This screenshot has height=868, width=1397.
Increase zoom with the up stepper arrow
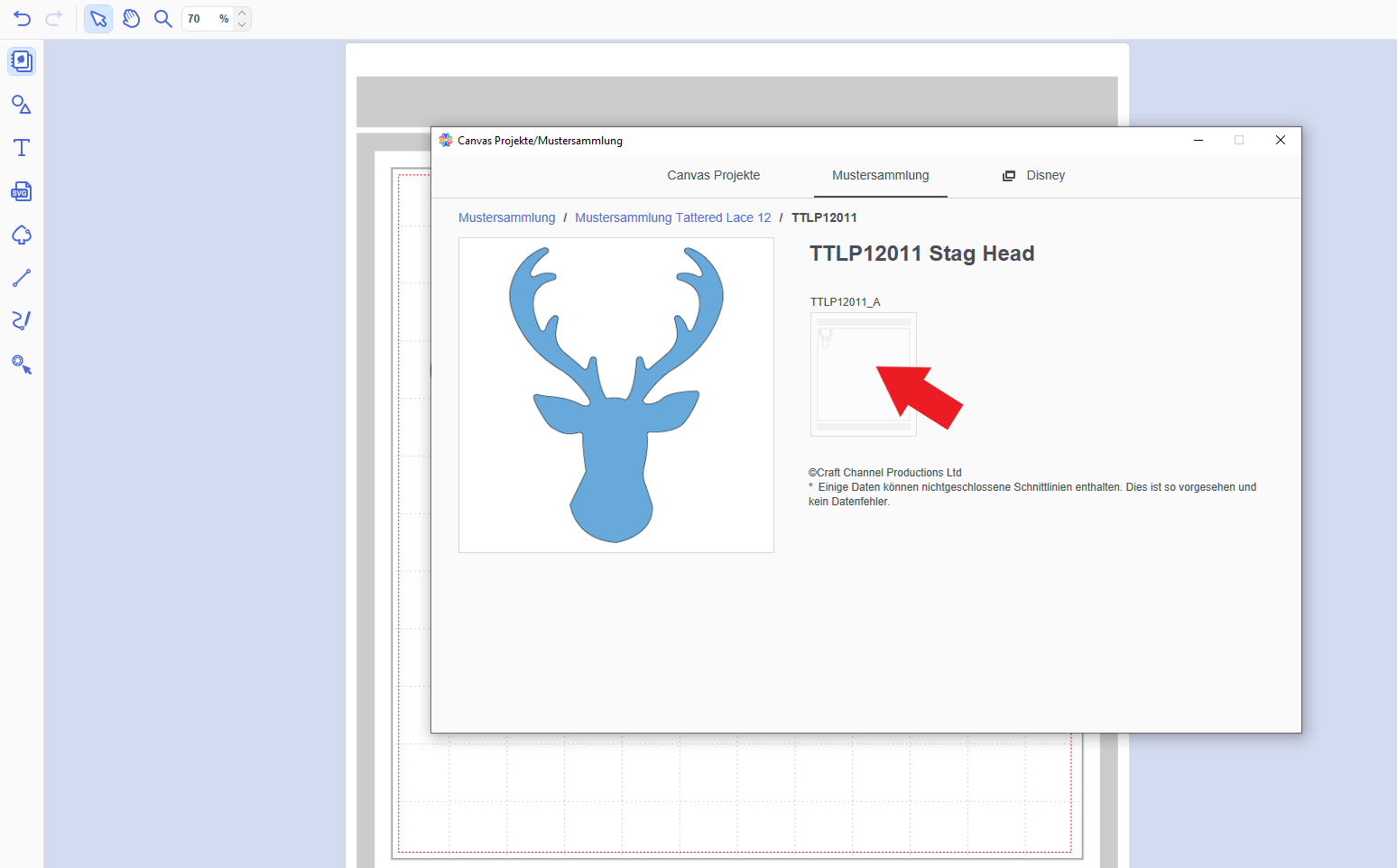242,14
